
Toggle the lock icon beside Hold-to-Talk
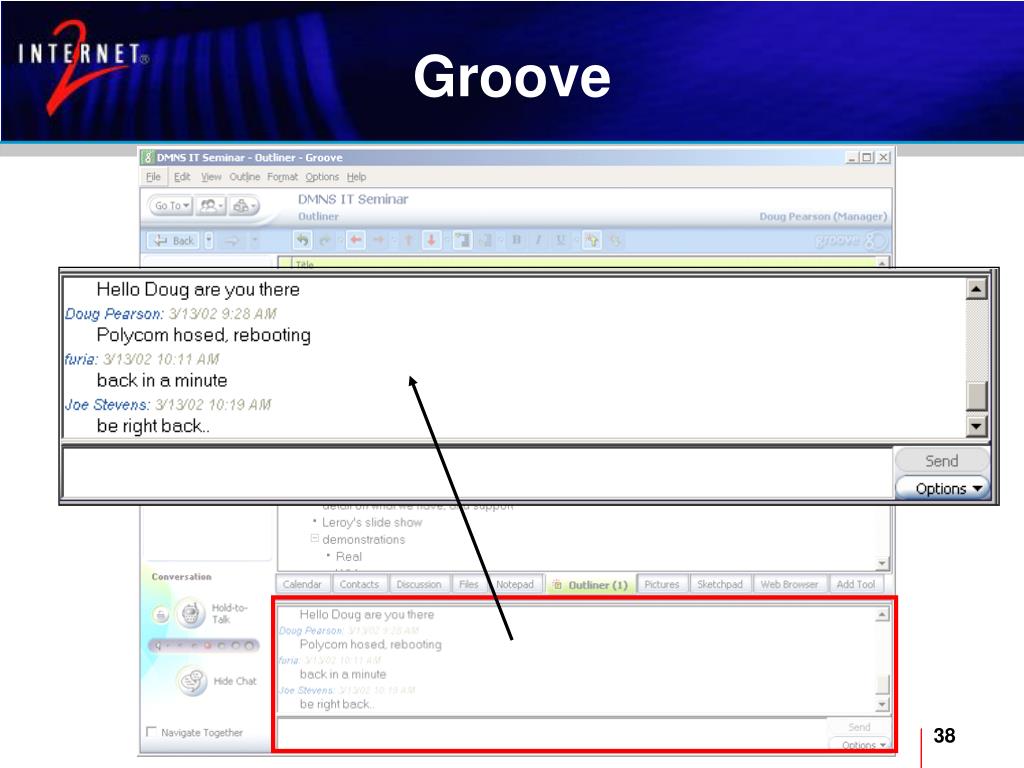(161, 615)
